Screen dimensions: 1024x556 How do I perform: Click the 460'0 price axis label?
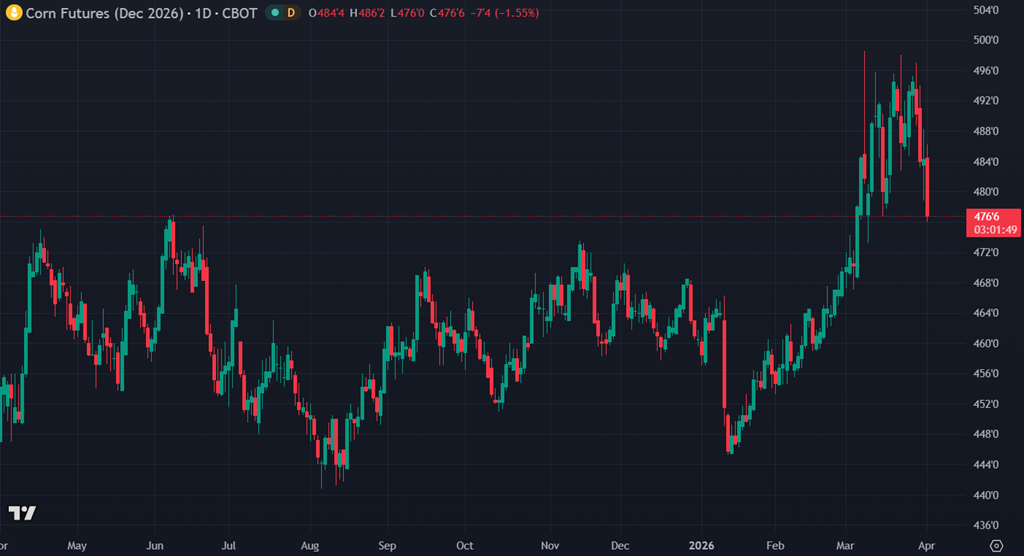(x=988, y=343)
